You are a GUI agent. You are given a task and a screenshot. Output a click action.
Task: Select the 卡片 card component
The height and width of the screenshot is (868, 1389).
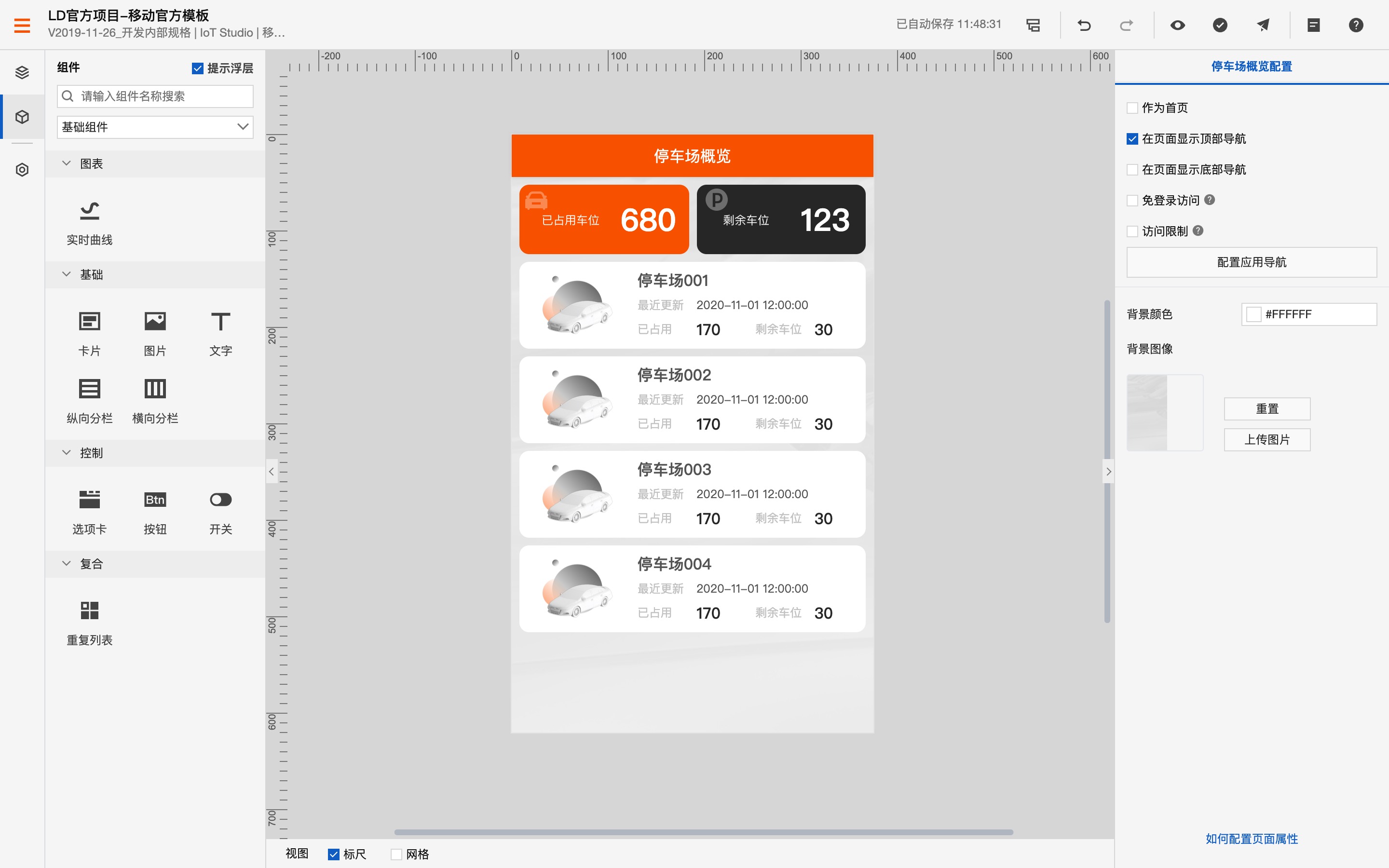90,334
